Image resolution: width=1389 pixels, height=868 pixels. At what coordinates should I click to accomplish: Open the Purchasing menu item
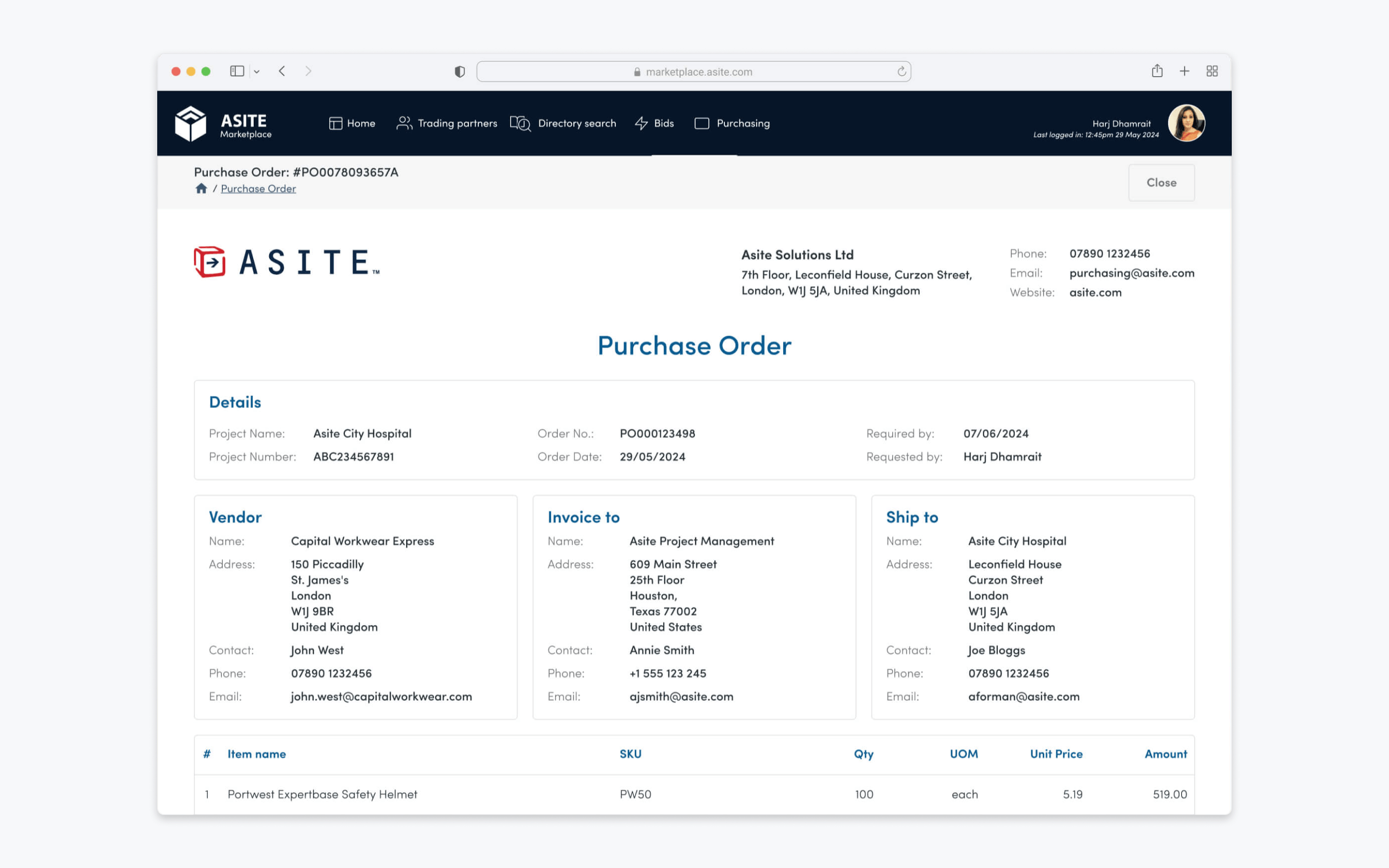[x=732, y=123]
